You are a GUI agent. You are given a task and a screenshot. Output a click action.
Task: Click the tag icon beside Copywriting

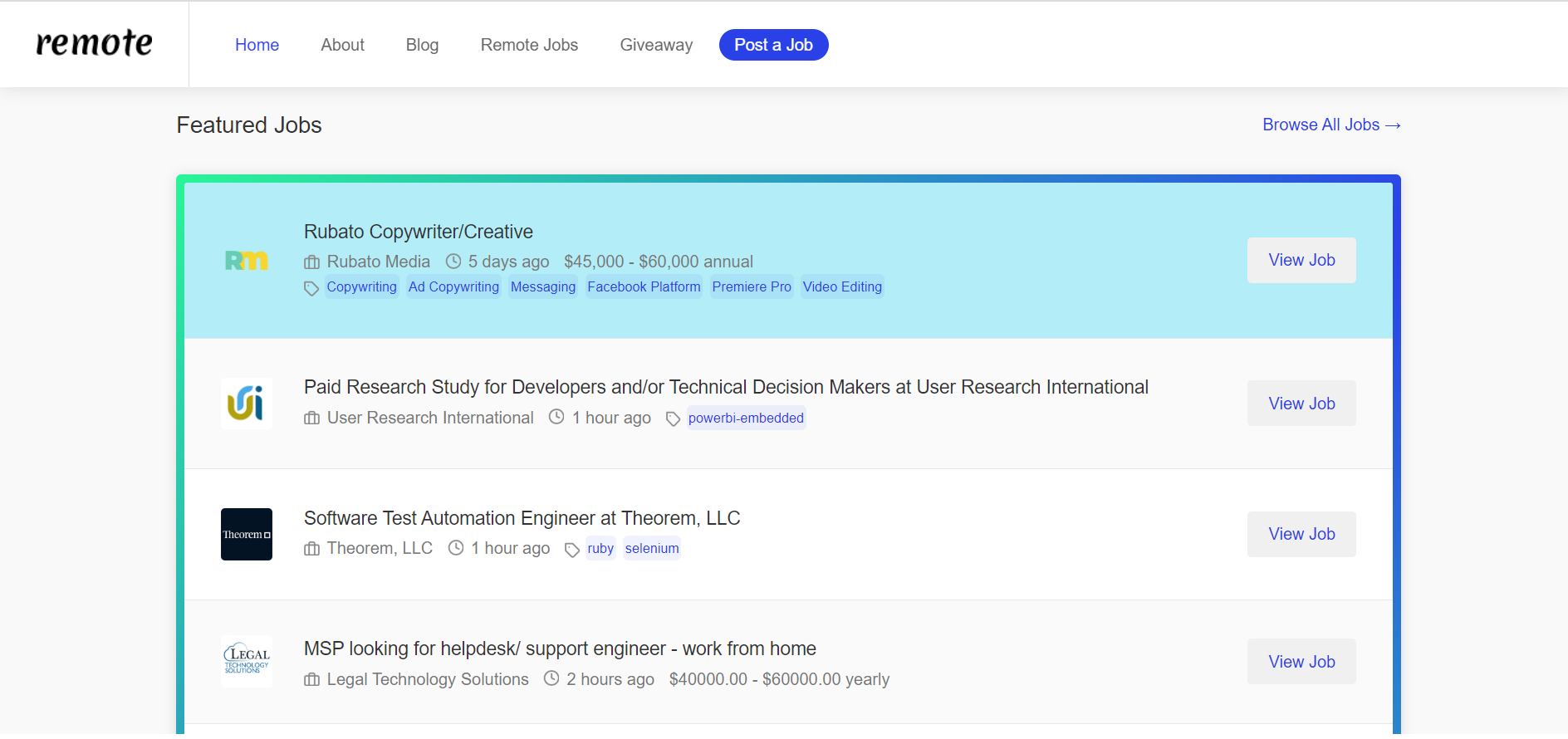311,288
